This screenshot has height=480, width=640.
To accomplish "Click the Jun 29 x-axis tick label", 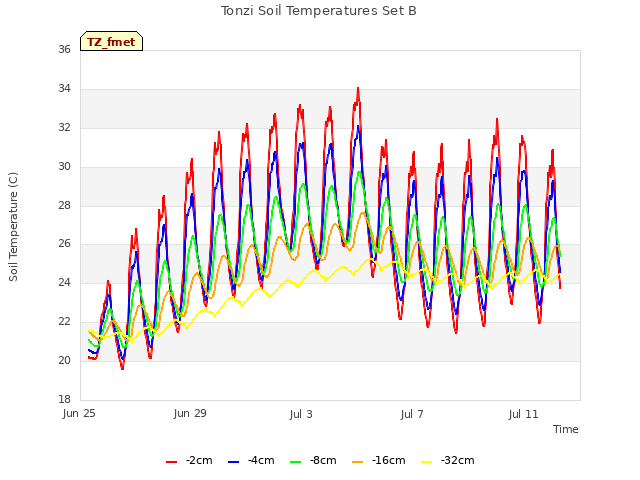I will (x=190, y=413).
